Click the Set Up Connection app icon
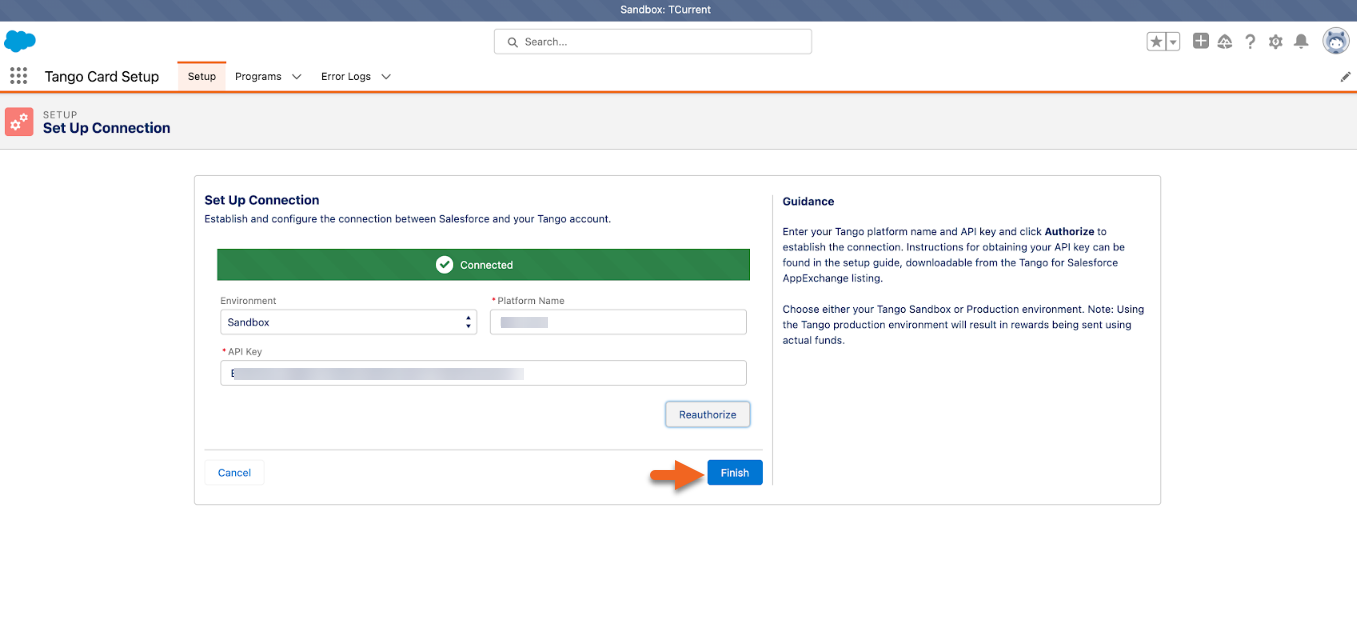The width and height of the screenshot is (1357, 634). [18, 121]
